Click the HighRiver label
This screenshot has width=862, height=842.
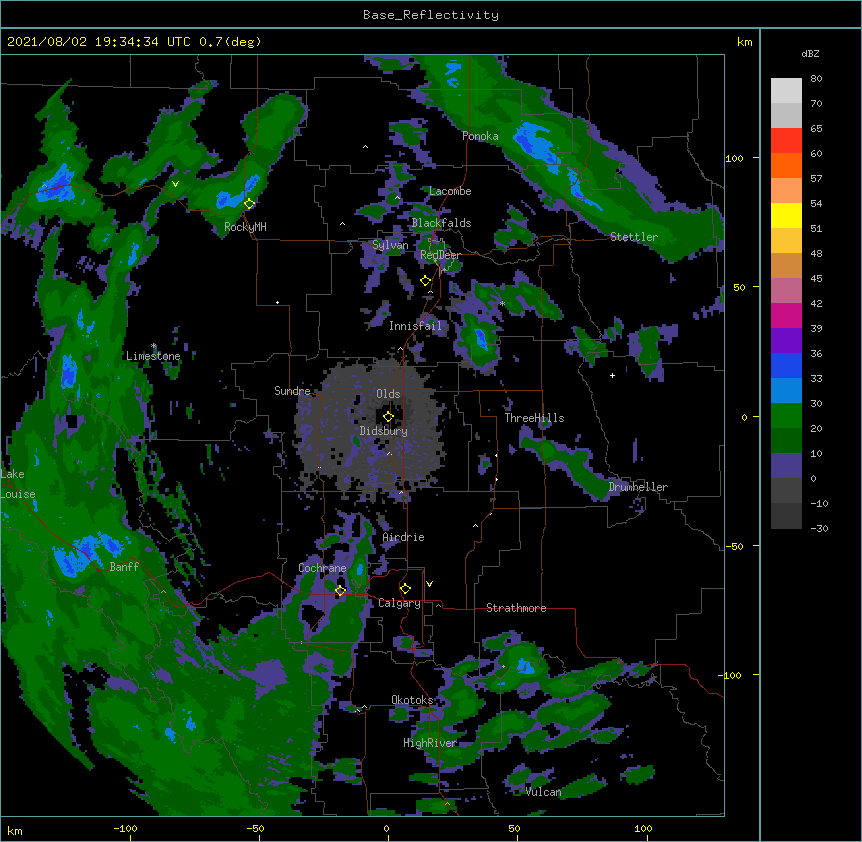pos(430,743)
